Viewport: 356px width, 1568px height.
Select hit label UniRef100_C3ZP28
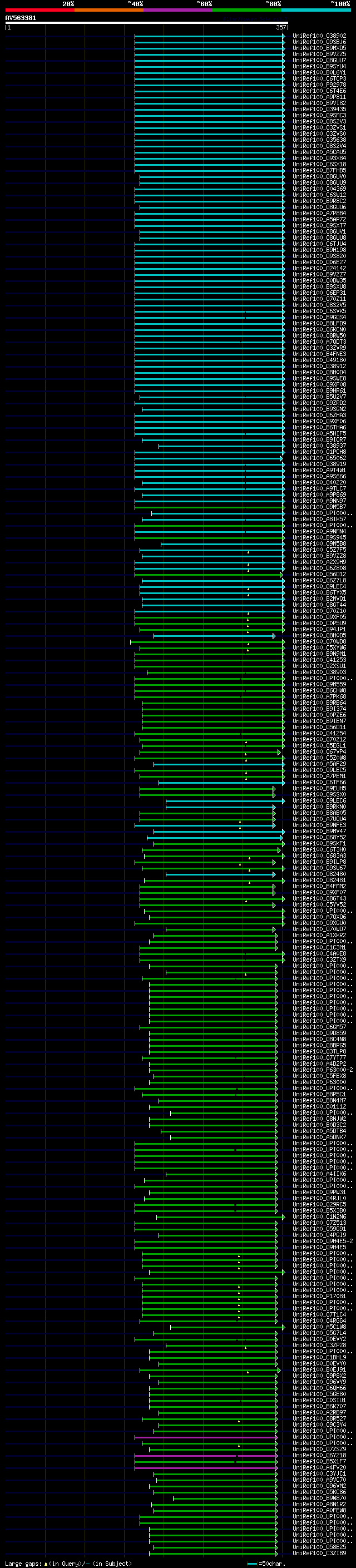point(319,1345)
